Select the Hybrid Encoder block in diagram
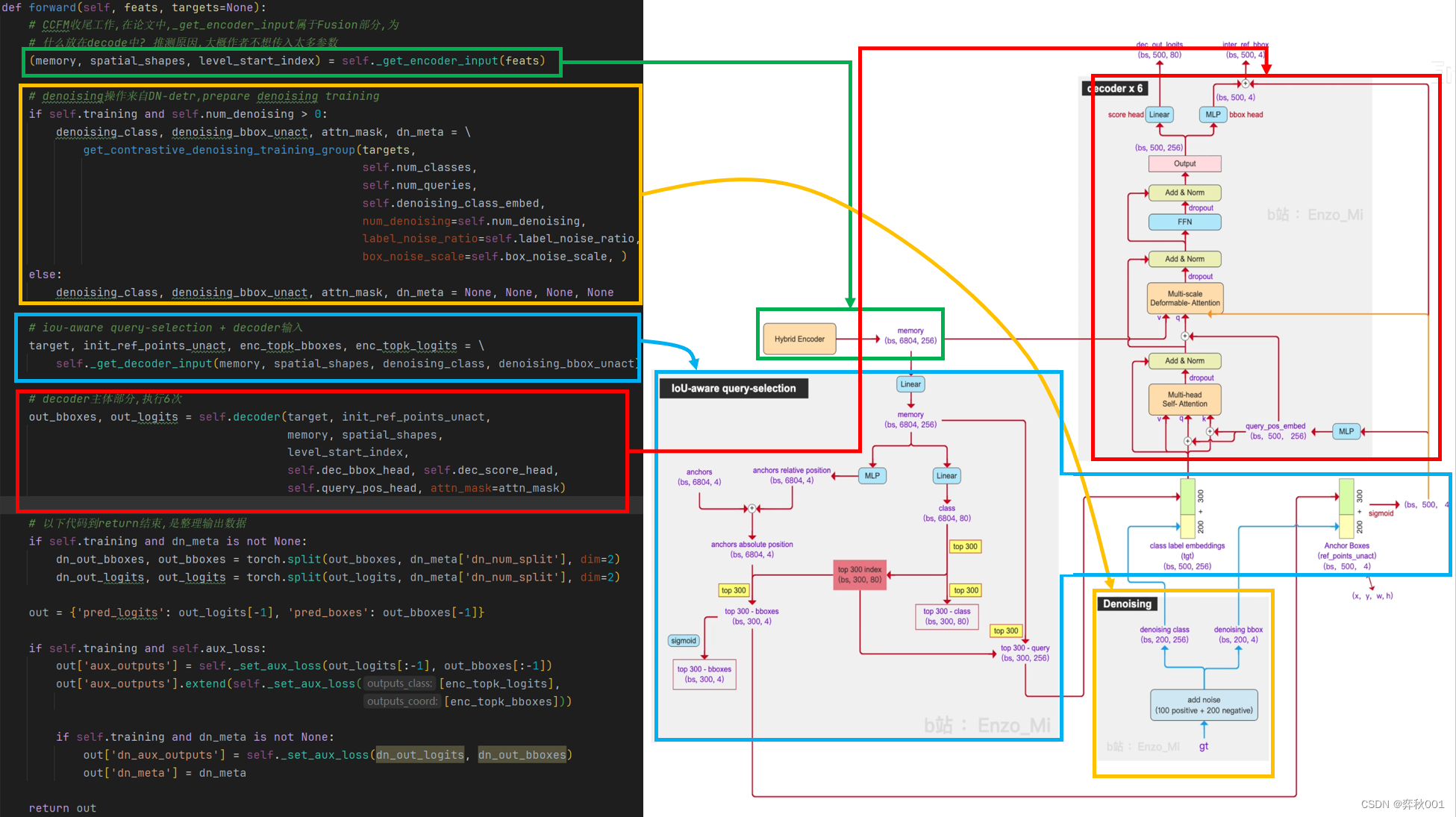Screen dimensions: 1456x817 799,339
